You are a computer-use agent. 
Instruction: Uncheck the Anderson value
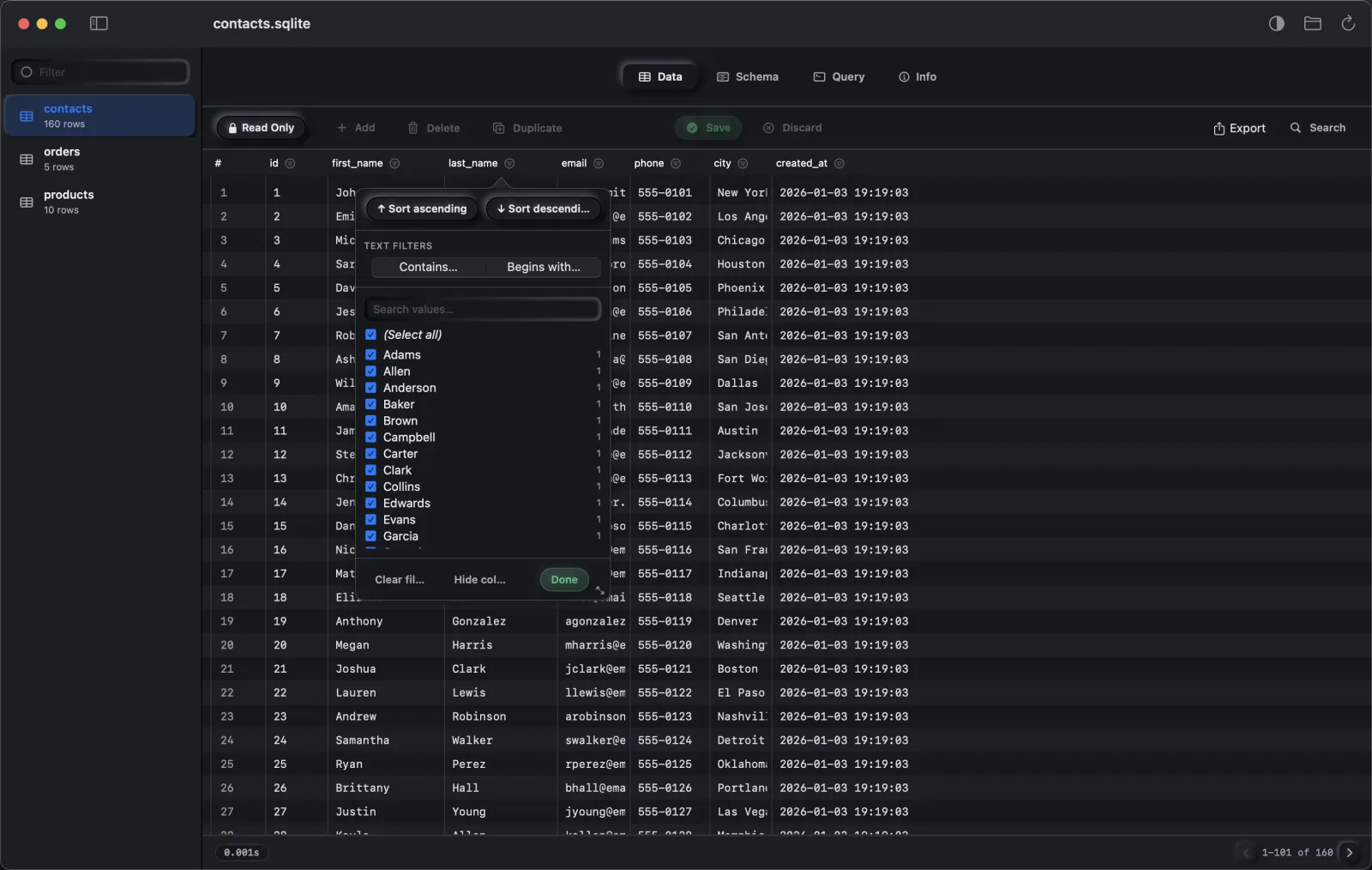[370, 388]
